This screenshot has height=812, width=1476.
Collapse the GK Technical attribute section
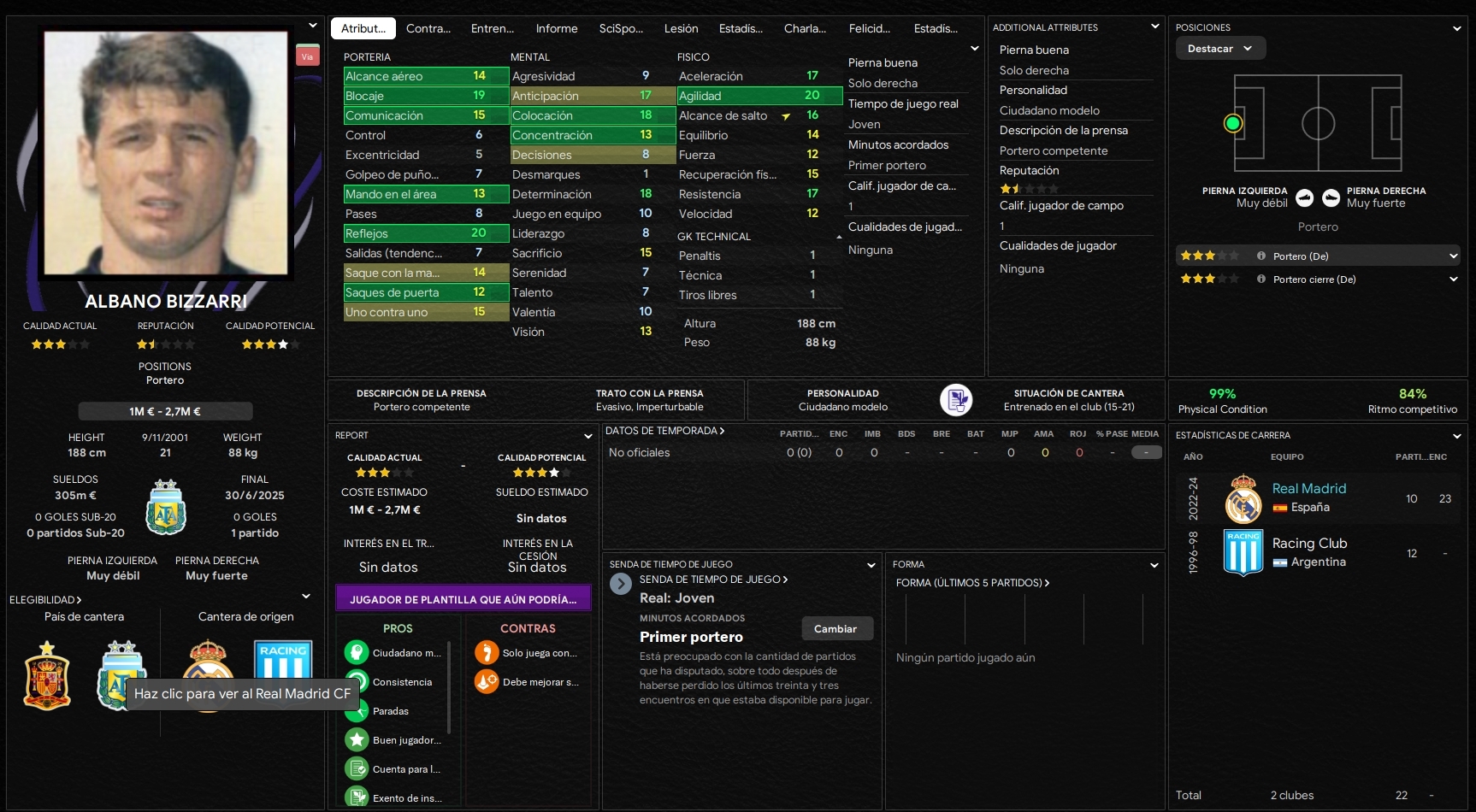point(839,237)
